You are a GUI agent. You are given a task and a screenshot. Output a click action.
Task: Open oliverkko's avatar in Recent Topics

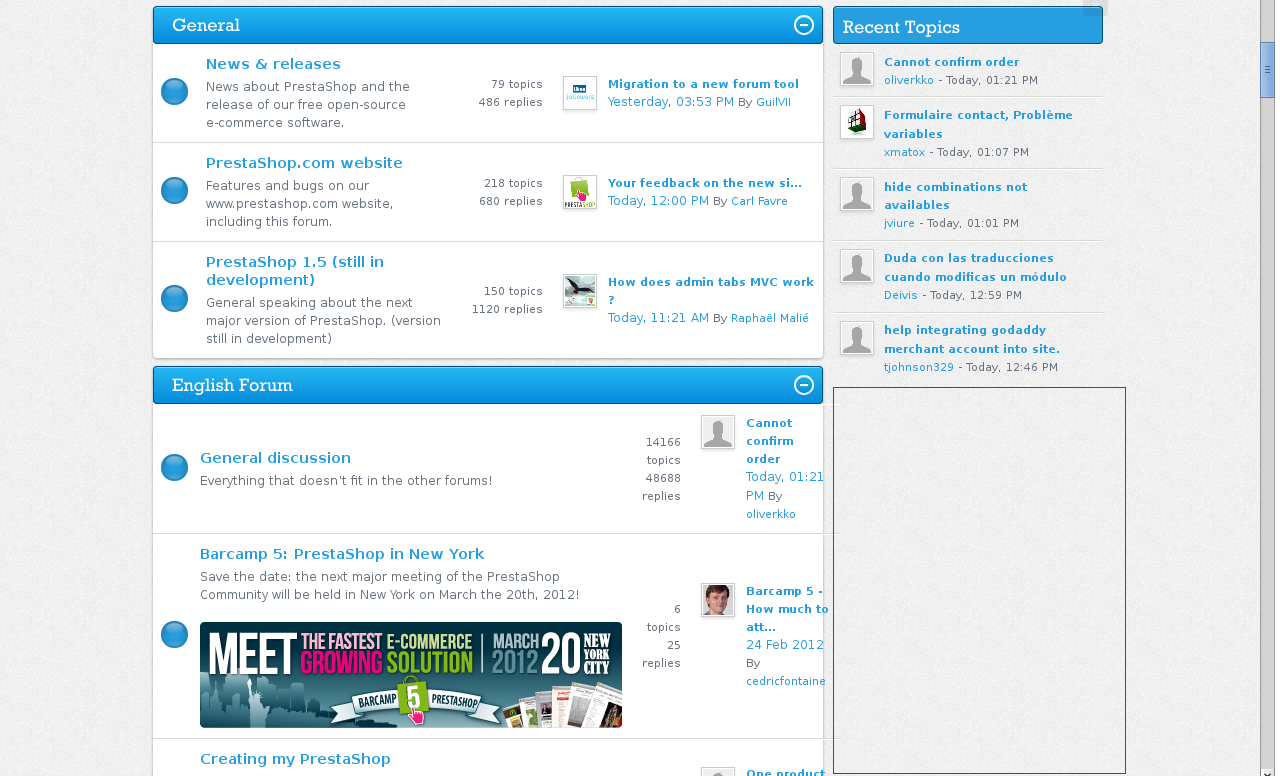tap(857, 69)
